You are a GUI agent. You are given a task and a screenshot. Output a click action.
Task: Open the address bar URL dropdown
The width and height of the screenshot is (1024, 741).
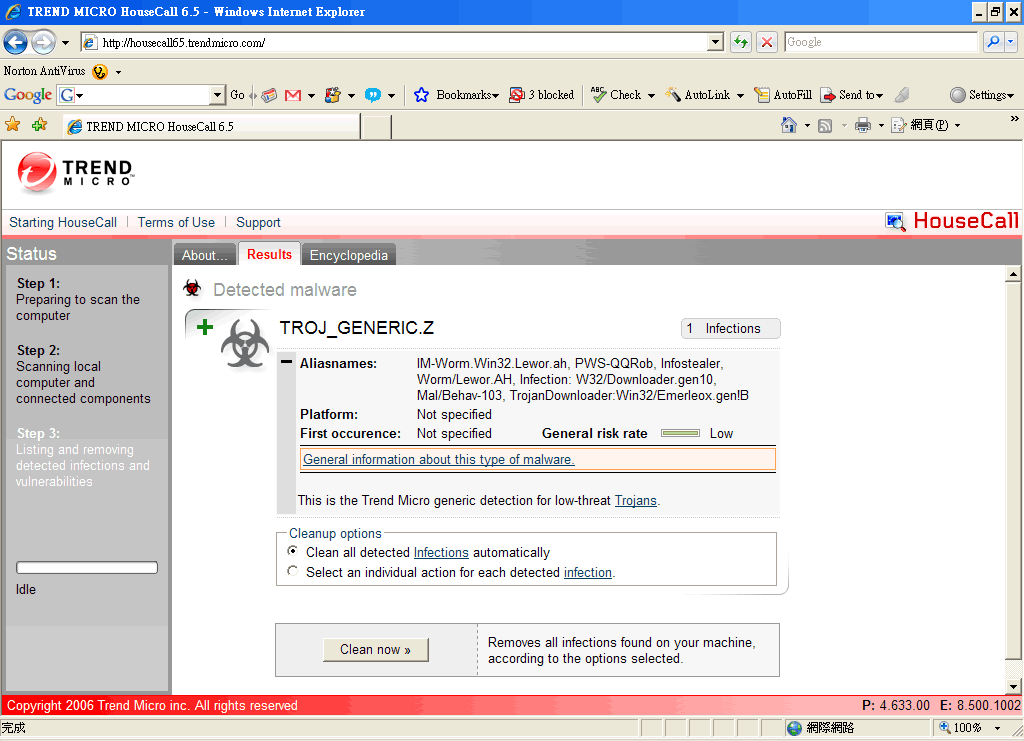pos(715,42)
